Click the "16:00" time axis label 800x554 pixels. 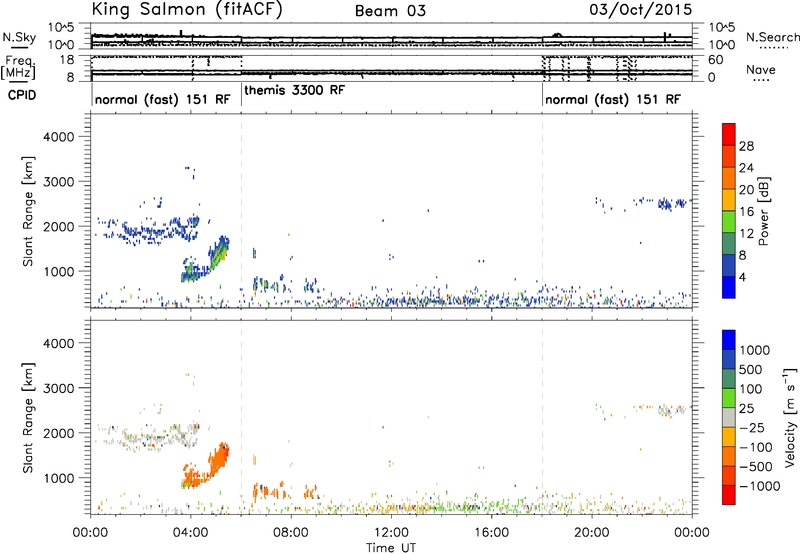491,533
